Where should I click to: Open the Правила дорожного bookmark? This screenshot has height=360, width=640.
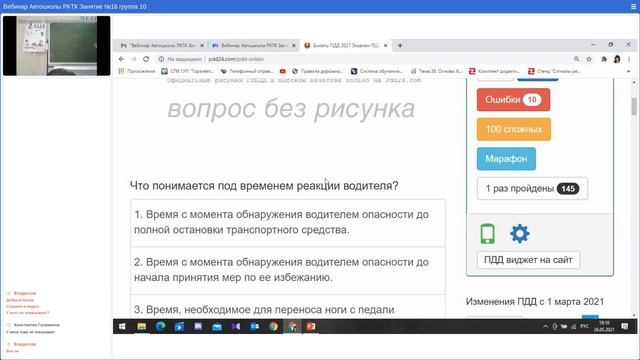coord(318,71)
